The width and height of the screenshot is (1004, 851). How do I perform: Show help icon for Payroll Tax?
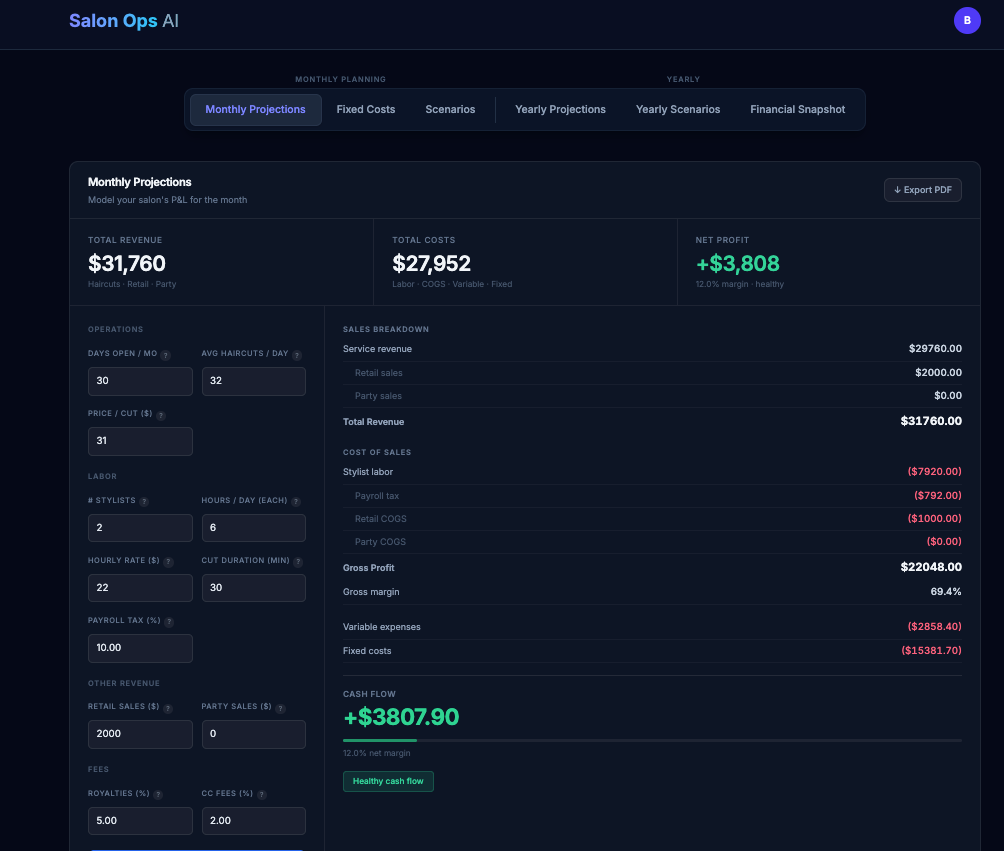click(x=169, y=622)
